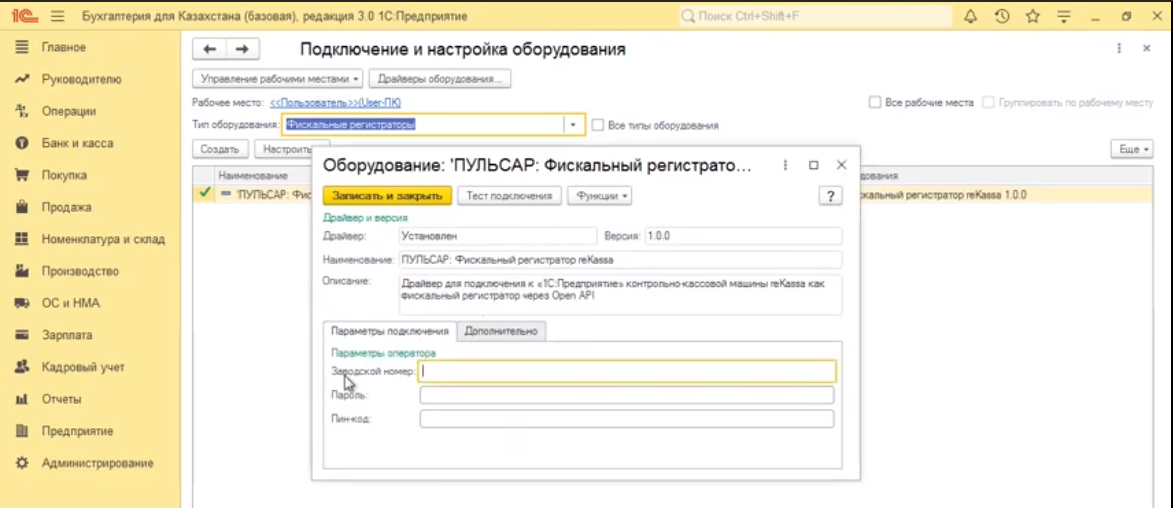
Task: Open Отчеты bar chart icon
Action: point(22,400)
